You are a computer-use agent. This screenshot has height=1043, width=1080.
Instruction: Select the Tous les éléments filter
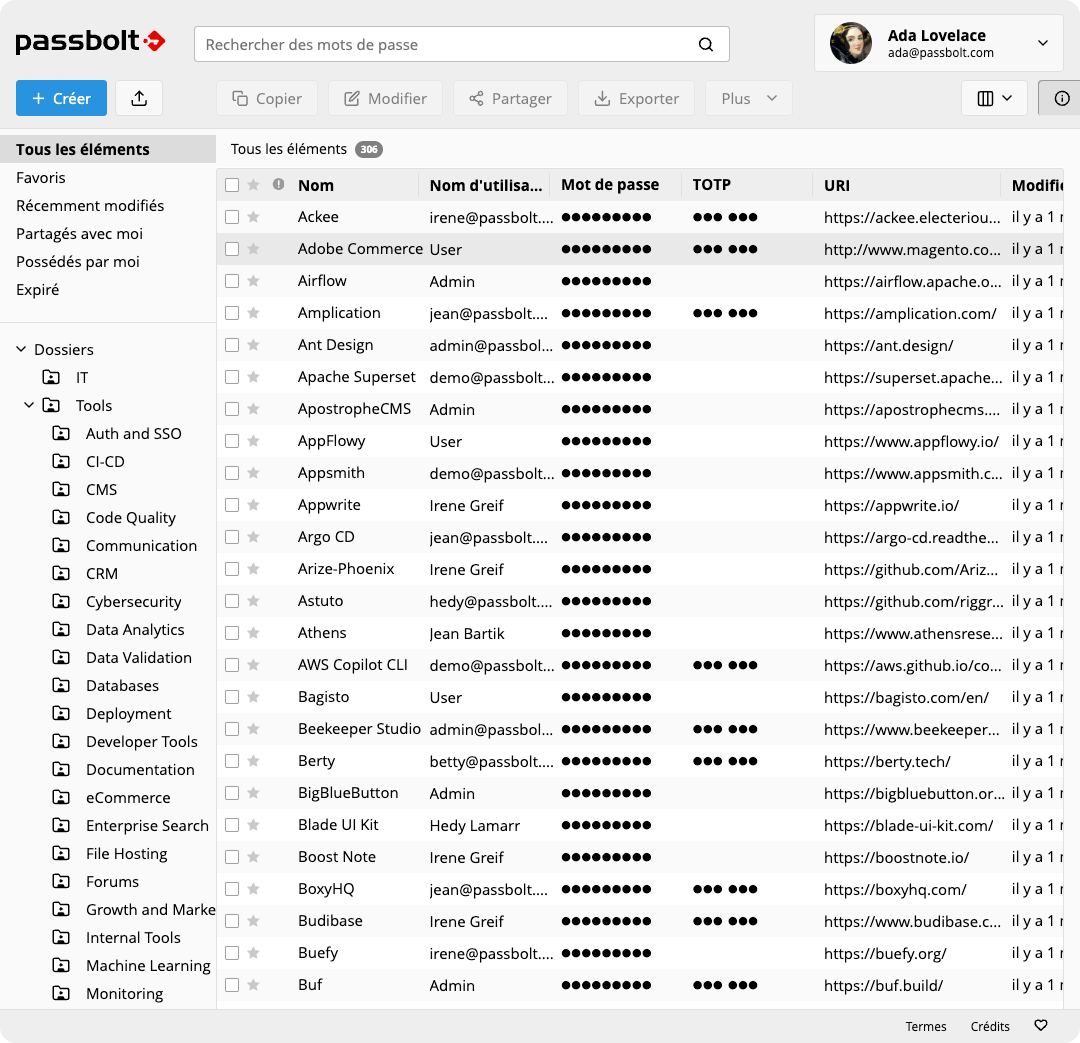[x=108, y=149]
